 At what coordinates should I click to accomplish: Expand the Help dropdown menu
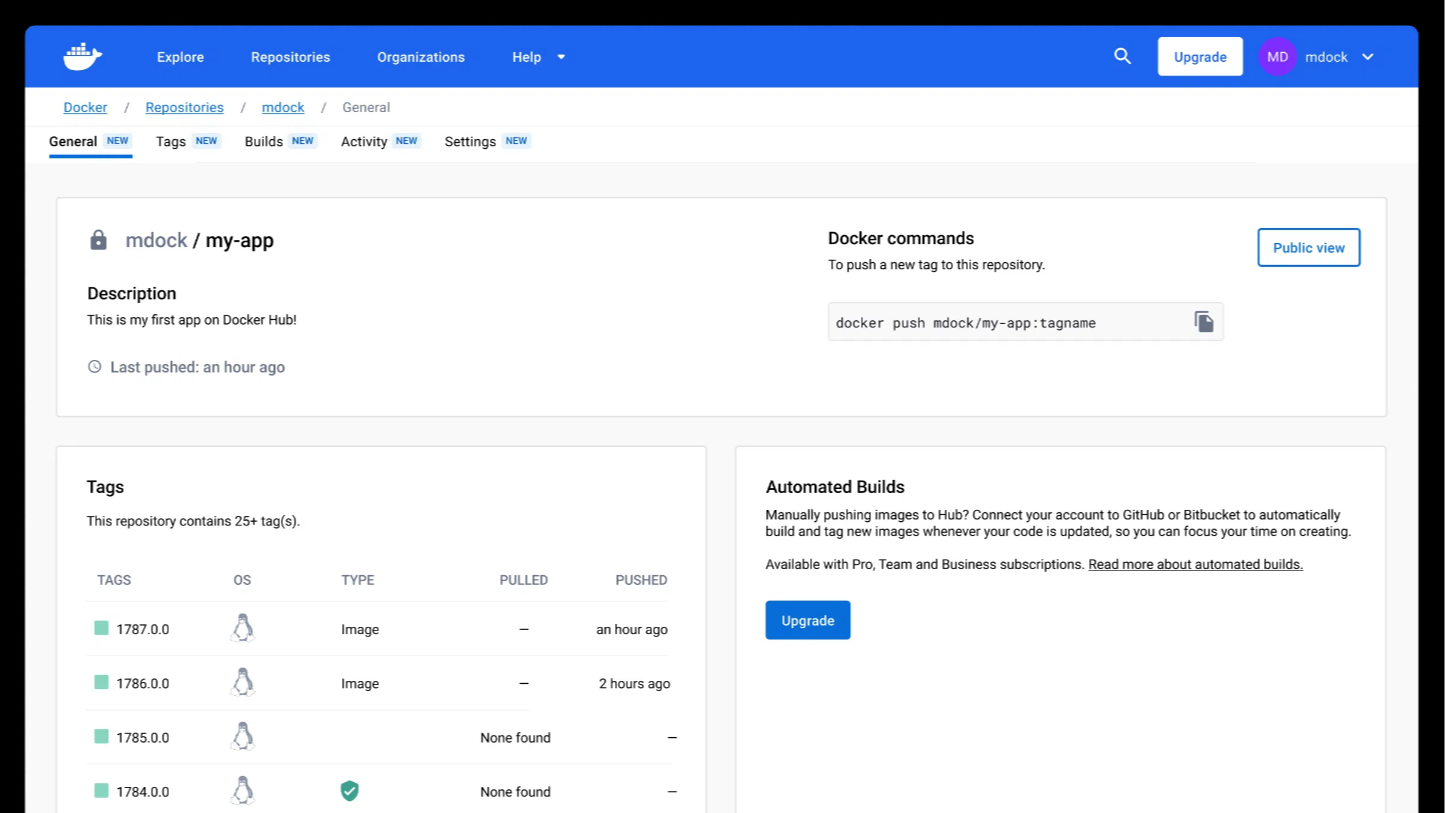[539, 57]
